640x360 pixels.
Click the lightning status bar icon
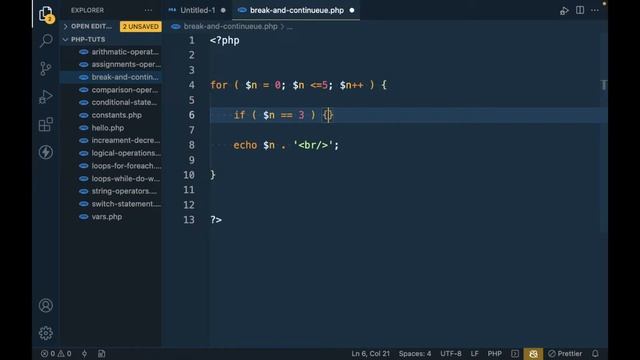coord(84,353)
